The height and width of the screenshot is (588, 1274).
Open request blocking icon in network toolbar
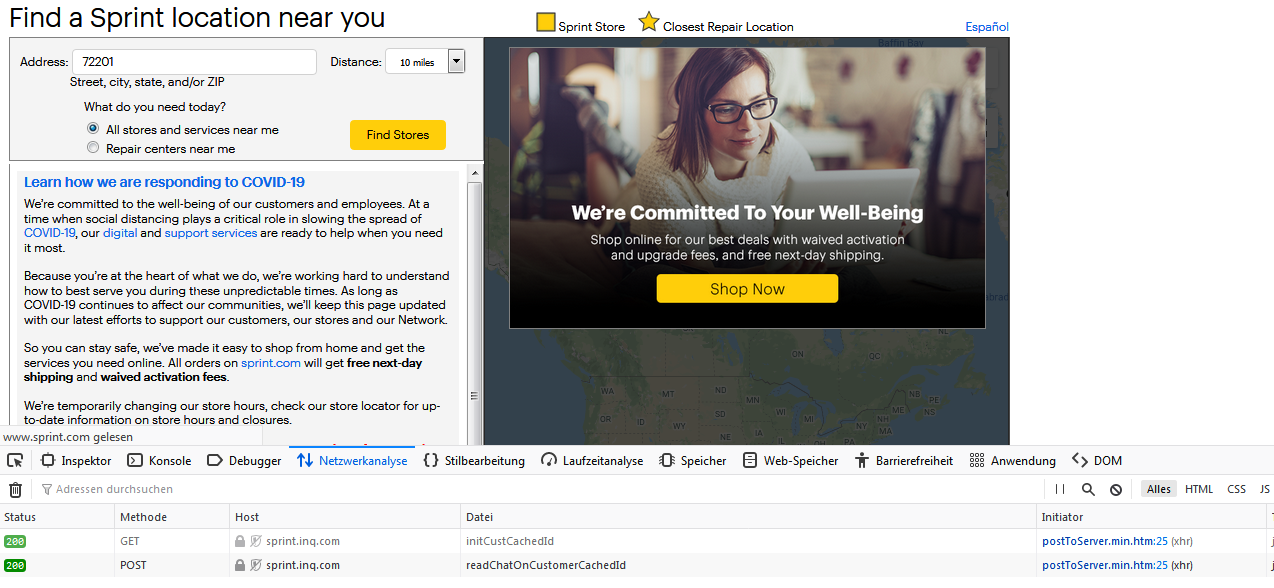click(x=1116, y=489)
